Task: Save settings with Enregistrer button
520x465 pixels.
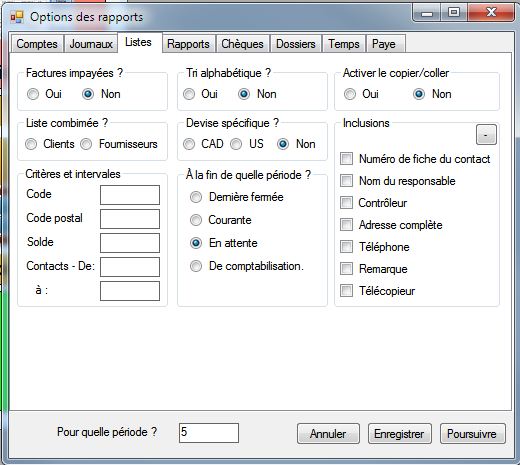Action: tap(399, 434)
